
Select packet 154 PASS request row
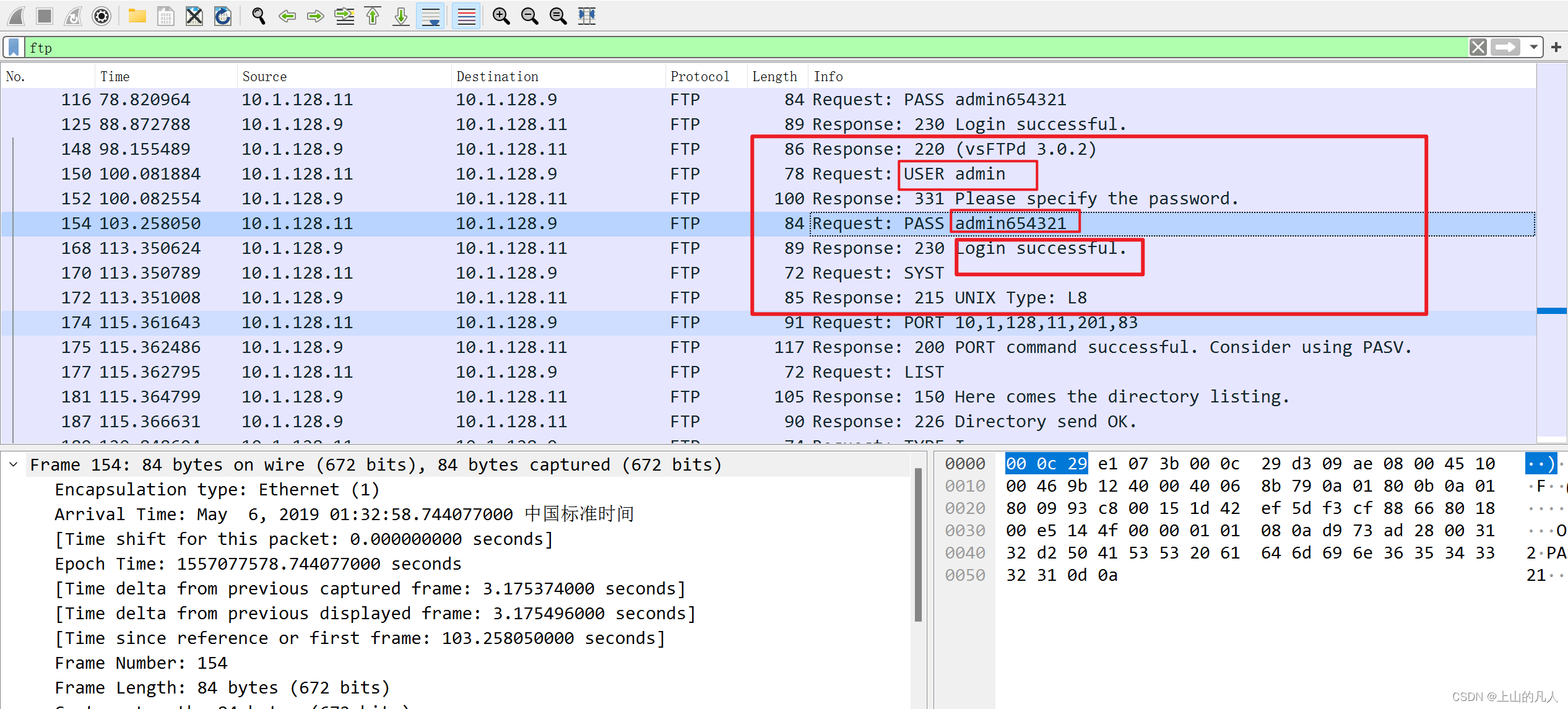point(768,224)
